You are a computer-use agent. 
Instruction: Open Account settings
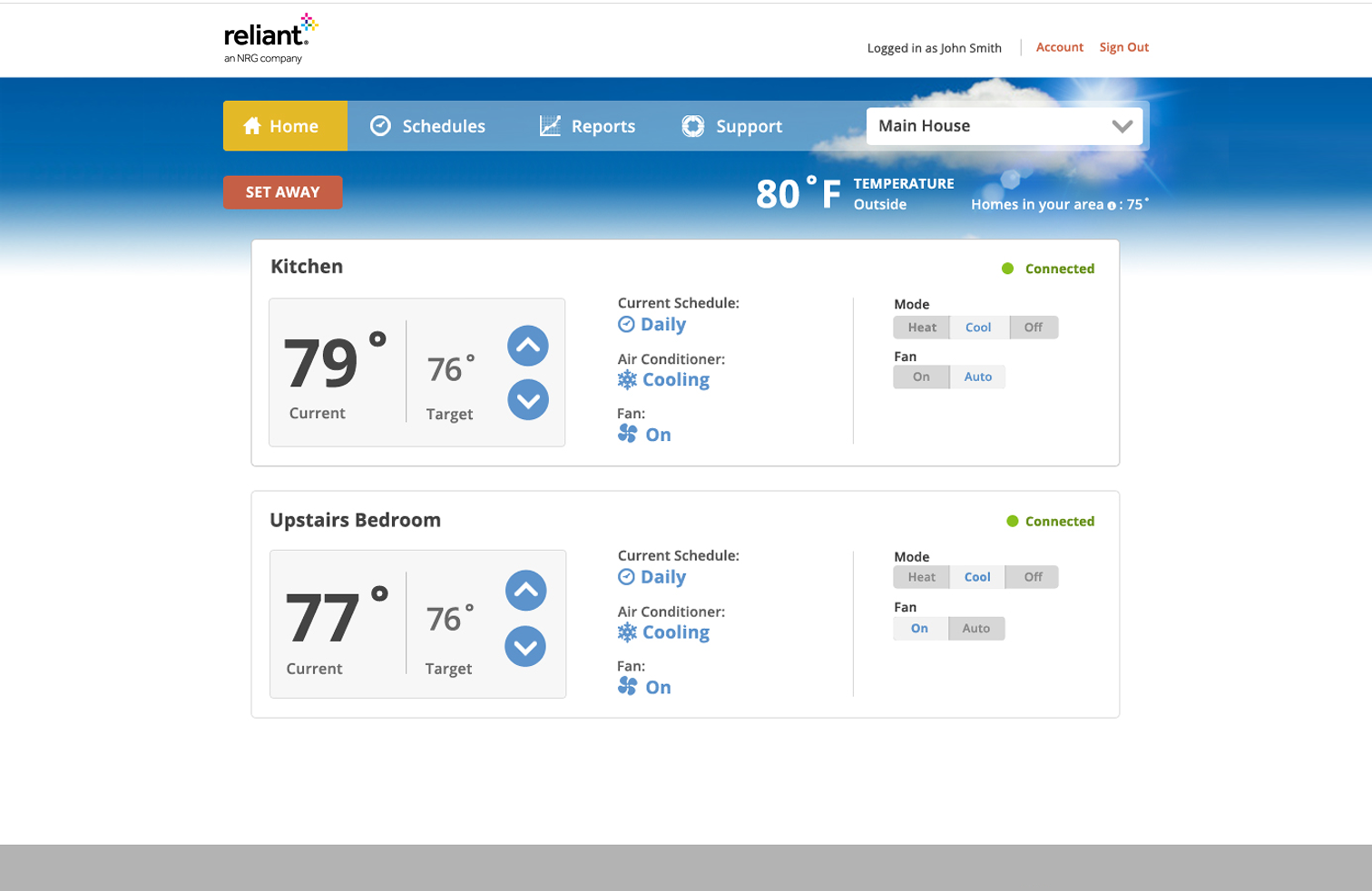pos(1059,47)
